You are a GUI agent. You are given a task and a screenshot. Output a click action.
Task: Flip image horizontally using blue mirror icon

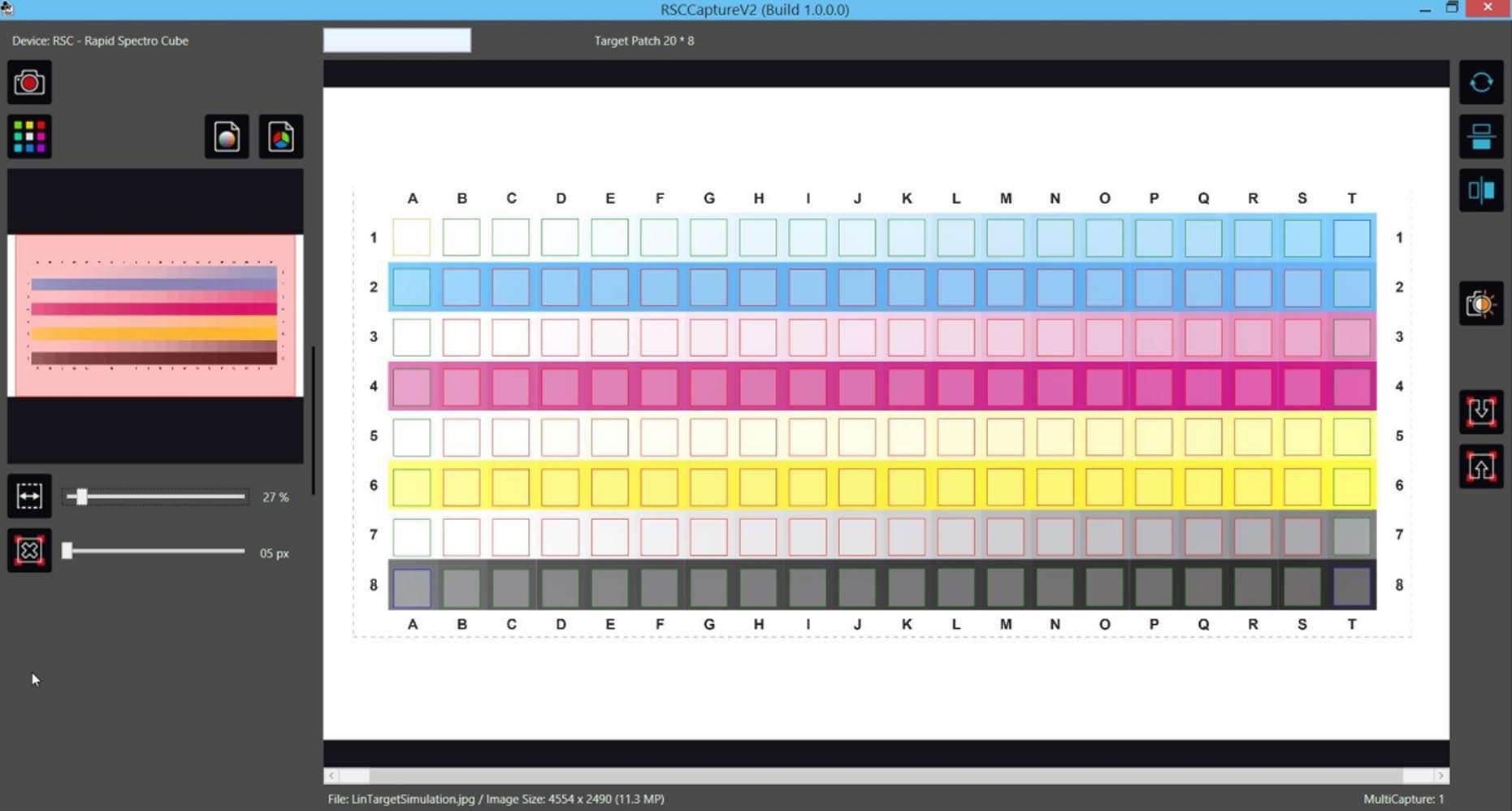pos(1480,191)
